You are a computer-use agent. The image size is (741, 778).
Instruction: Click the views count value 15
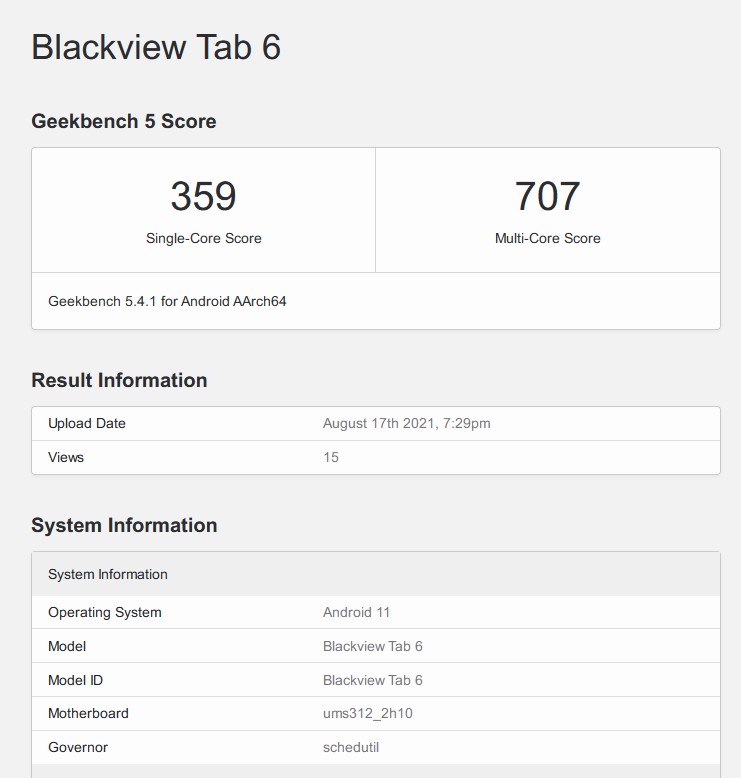pos(331,457)
